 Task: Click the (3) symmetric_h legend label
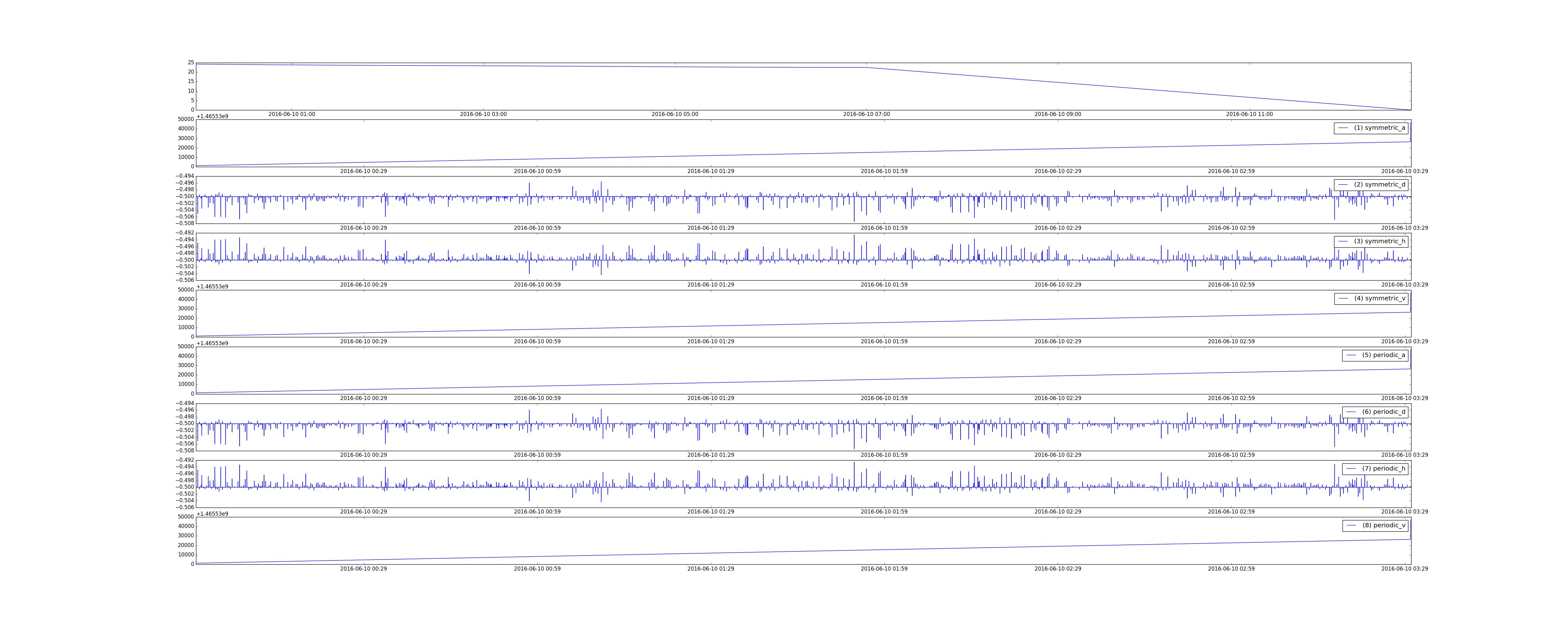(x=1379, y=241)
